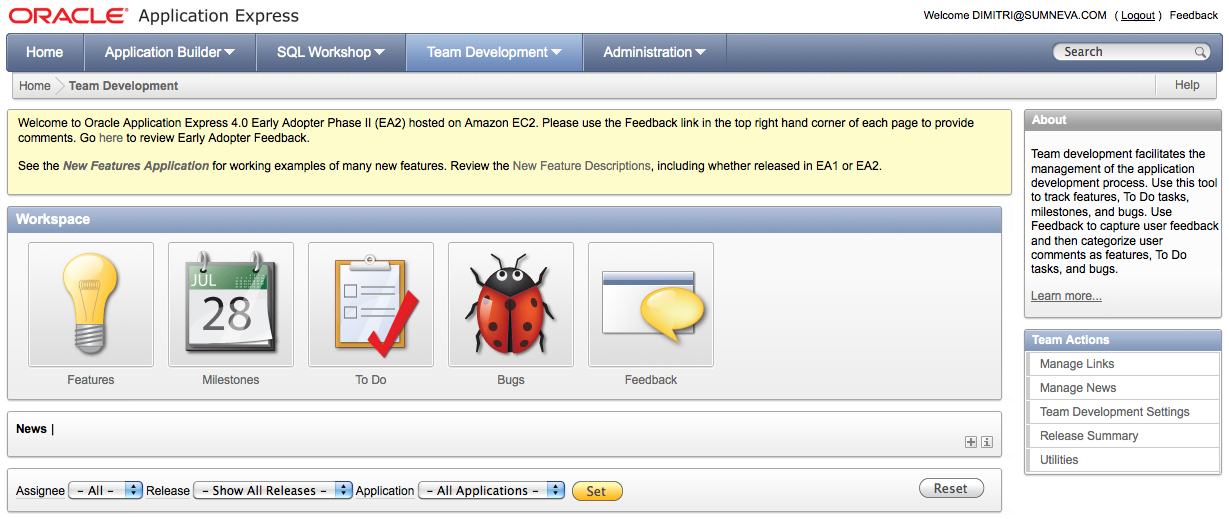Click the Feedback label under speech bubble
The width and height of the screenshot is (1229, 519).
(x=651, y=380)
